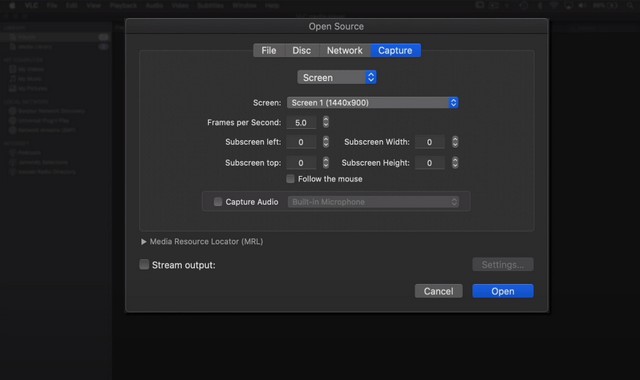Open the VLC menu in menu bar
This screenshot has height=380, width=640.
point(31,5)
